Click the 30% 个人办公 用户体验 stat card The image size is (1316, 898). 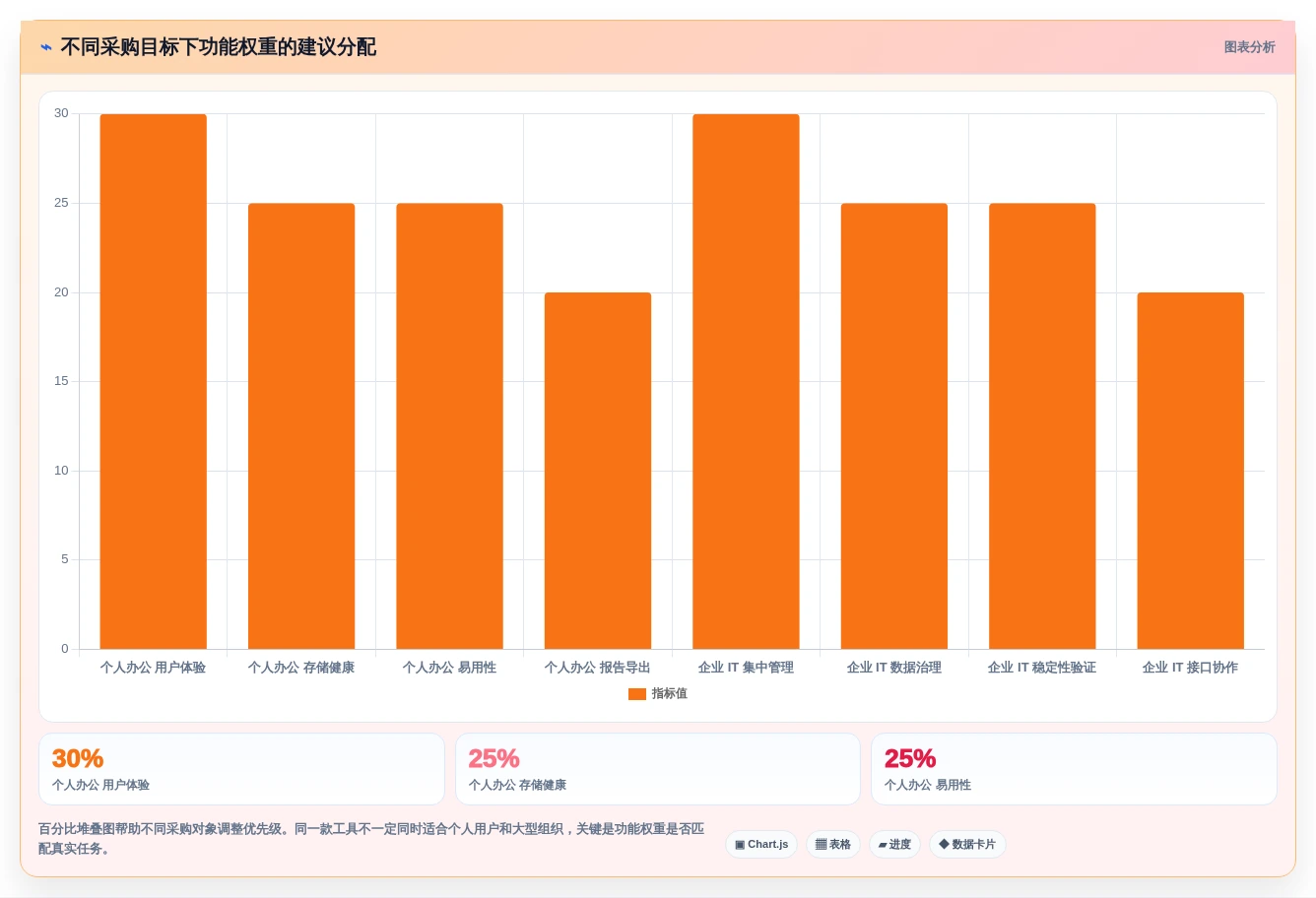click(241, 769)
